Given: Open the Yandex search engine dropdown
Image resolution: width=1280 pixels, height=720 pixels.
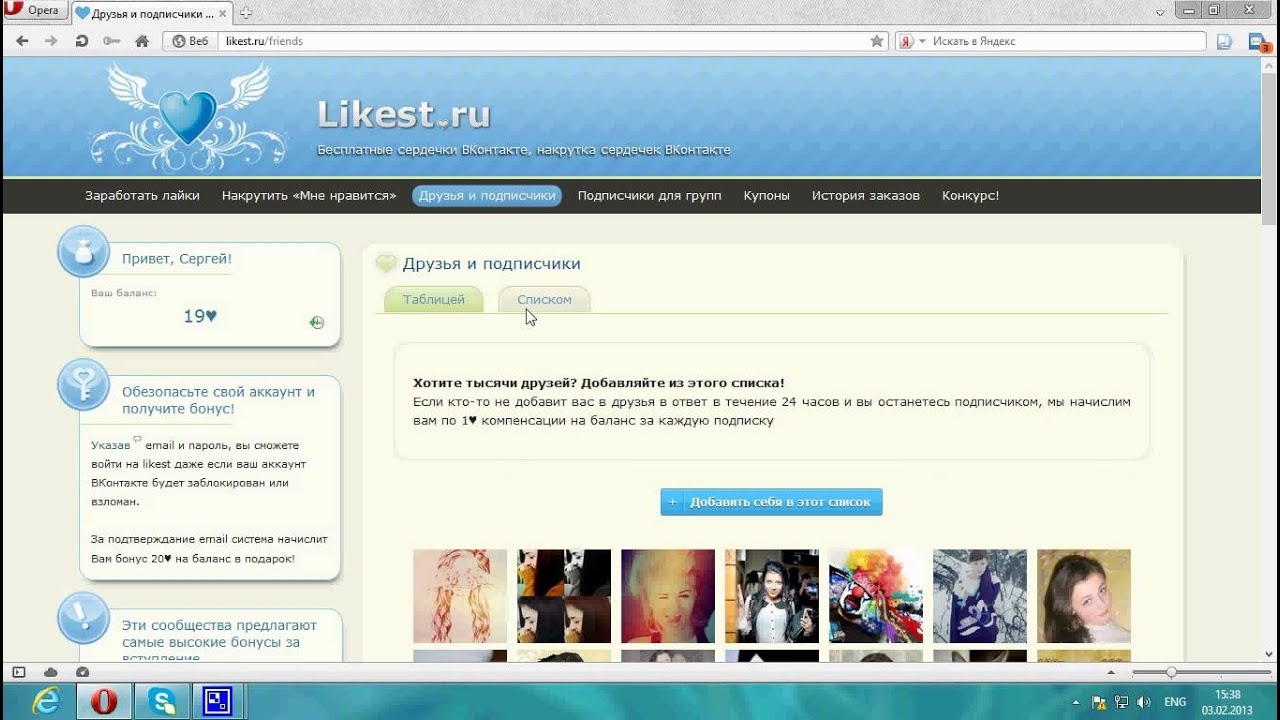Looking at the screenshot, I should [922, 41].
